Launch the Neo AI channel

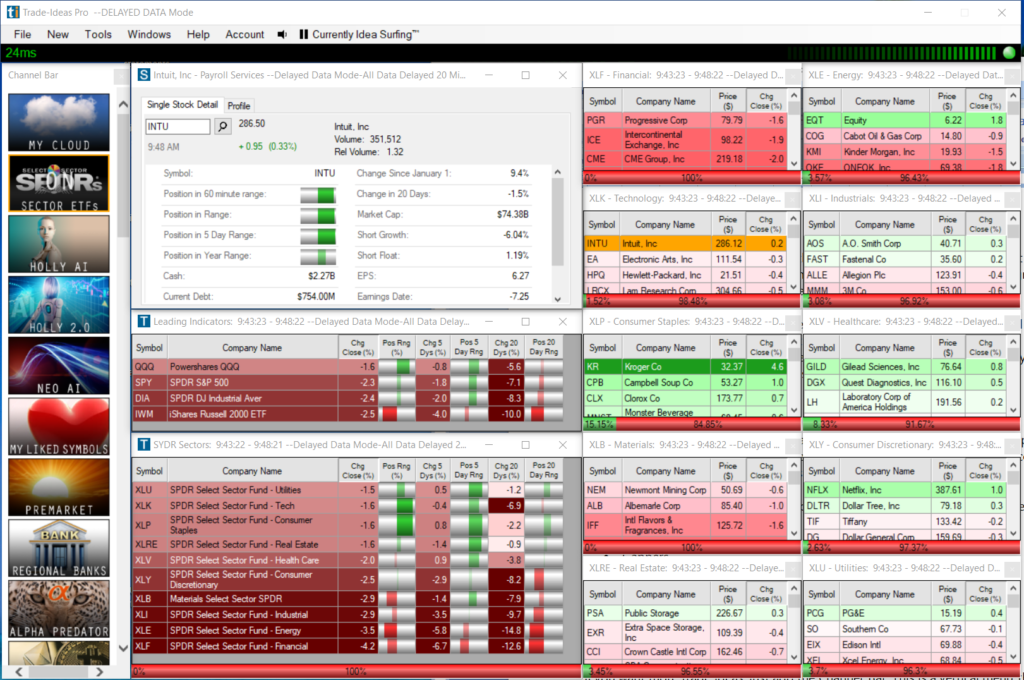click(x=59, y=366)
